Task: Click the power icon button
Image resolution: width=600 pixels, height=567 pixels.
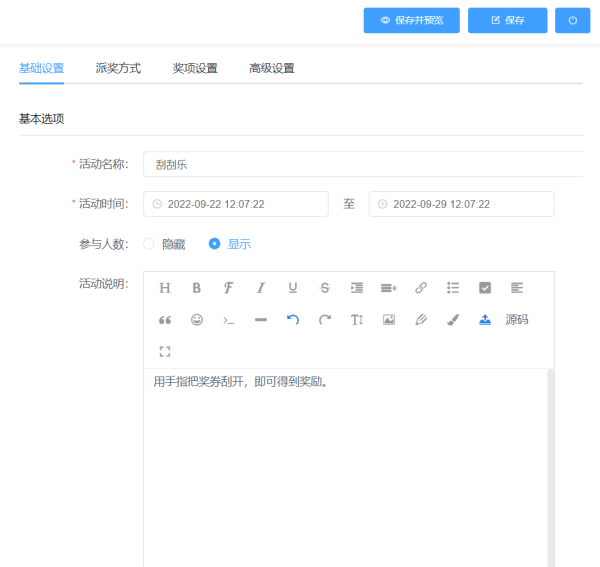Action: [x=572, y=20]
